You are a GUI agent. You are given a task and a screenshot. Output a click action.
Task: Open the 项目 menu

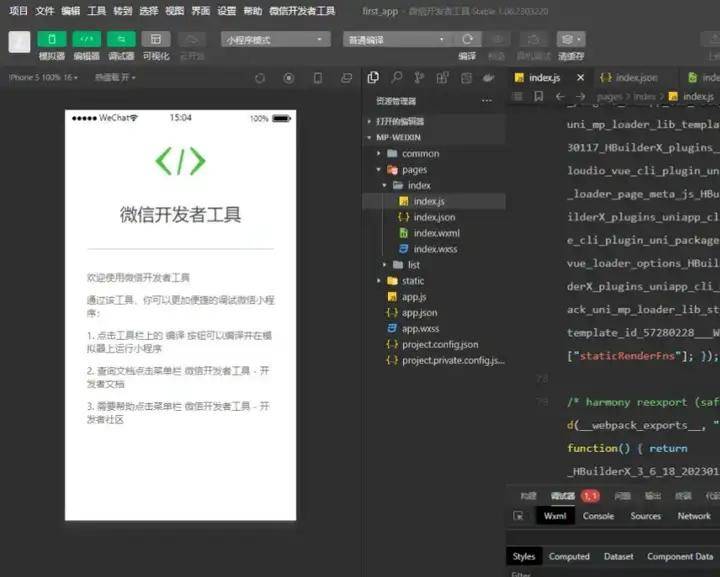click(18, 11)
